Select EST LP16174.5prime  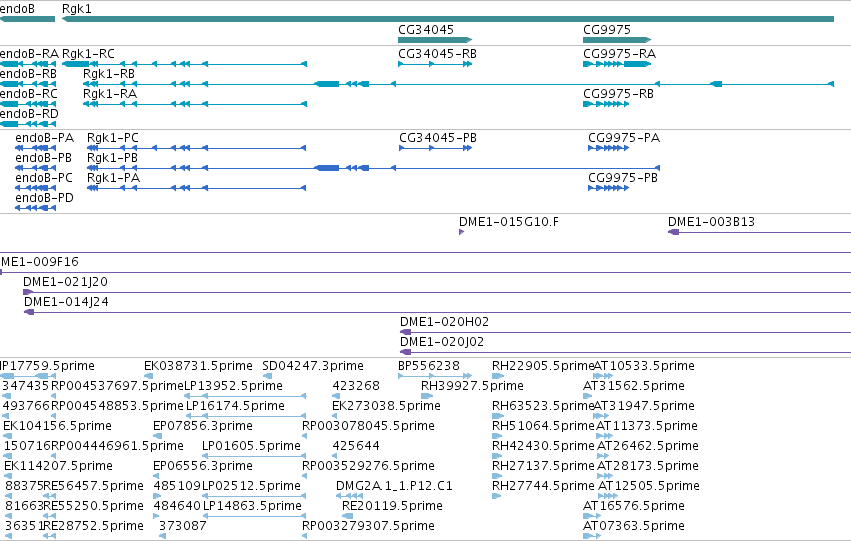(x=235, y=406)
